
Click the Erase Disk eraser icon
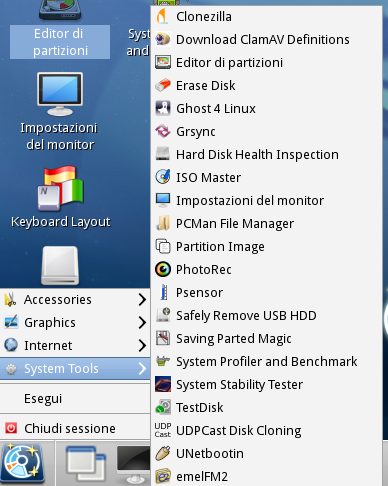163,85
